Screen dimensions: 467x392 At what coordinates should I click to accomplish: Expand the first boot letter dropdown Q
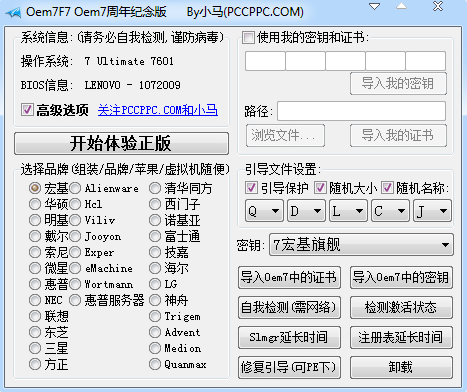pos(264,211)
